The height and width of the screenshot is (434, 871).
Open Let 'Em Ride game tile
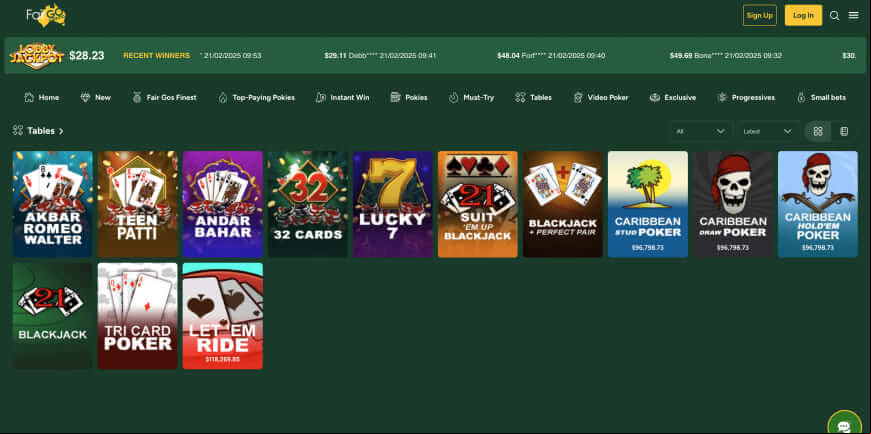tap(223, 316)
